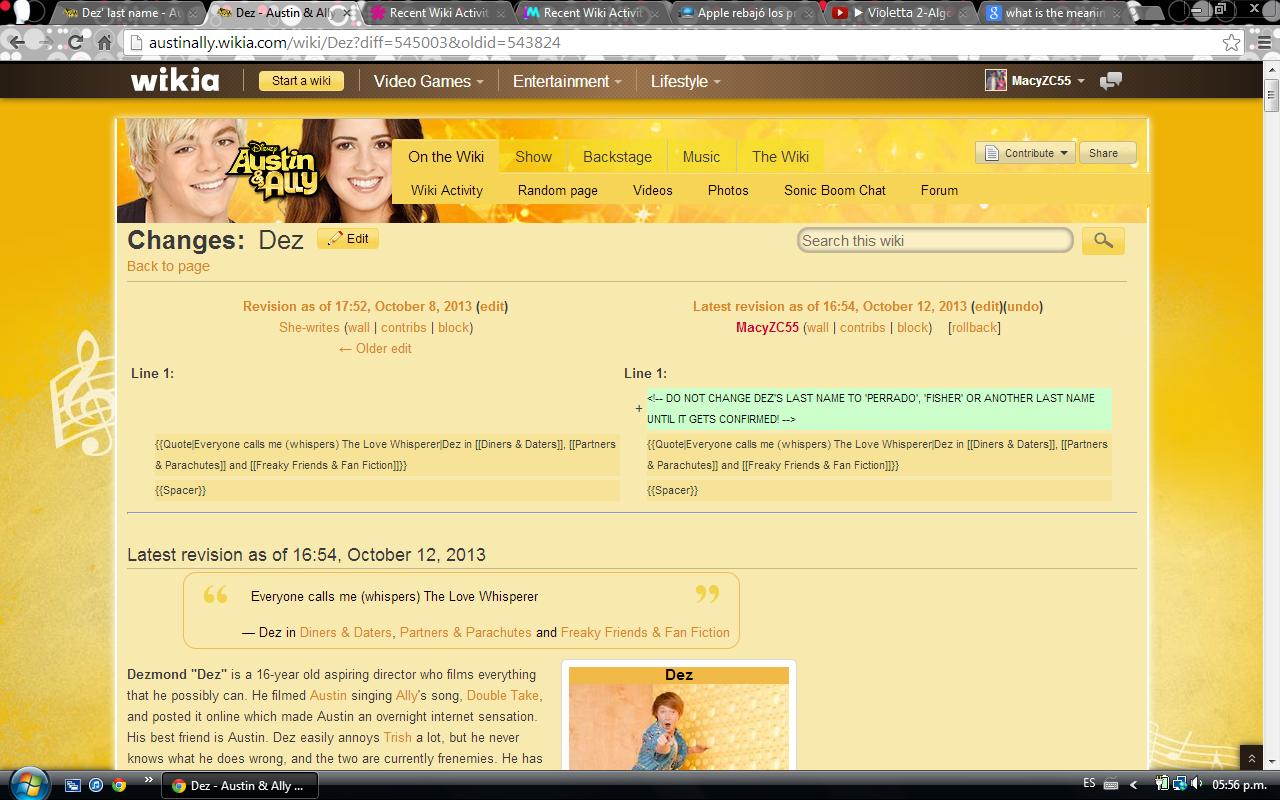Open the Random page link
The height and width of the screenshot is (800, 1280).
(558, 190)
